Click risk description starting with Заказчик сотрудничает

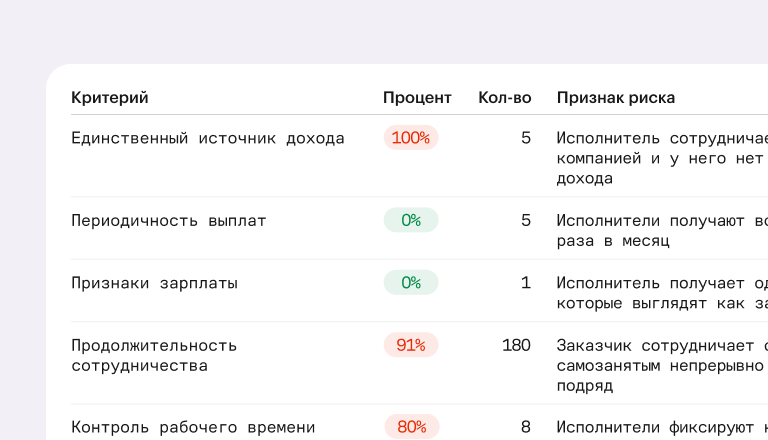point(662,365)
